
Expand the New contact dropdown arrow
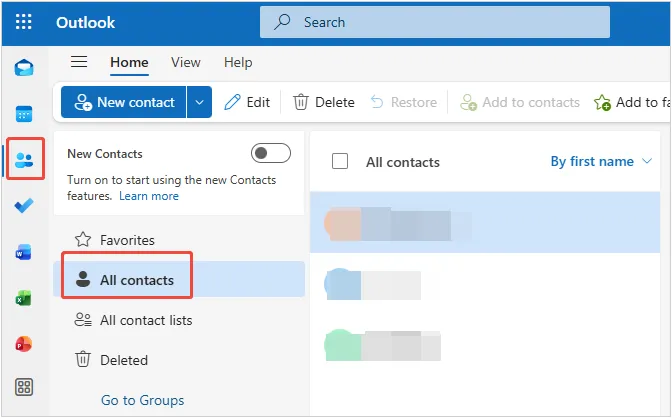200,102
